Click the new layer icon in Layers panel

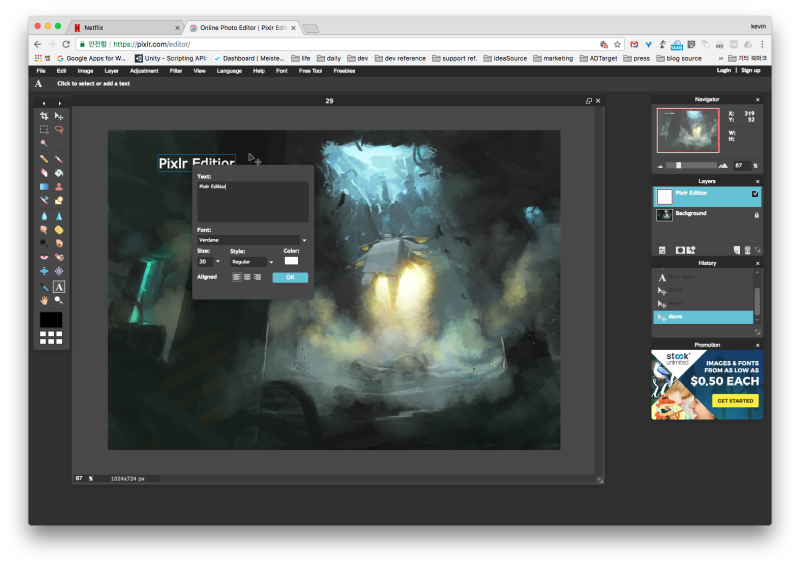point(737,250)
